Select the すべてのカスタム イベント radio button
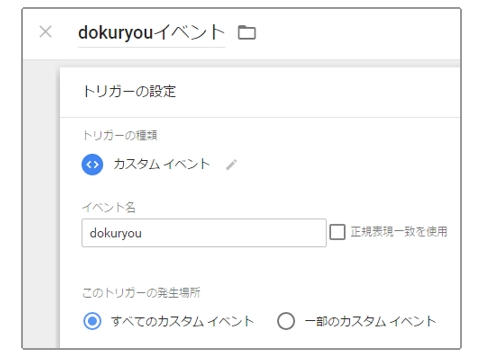This screenshot has height=361, width=485. point(92,321)
